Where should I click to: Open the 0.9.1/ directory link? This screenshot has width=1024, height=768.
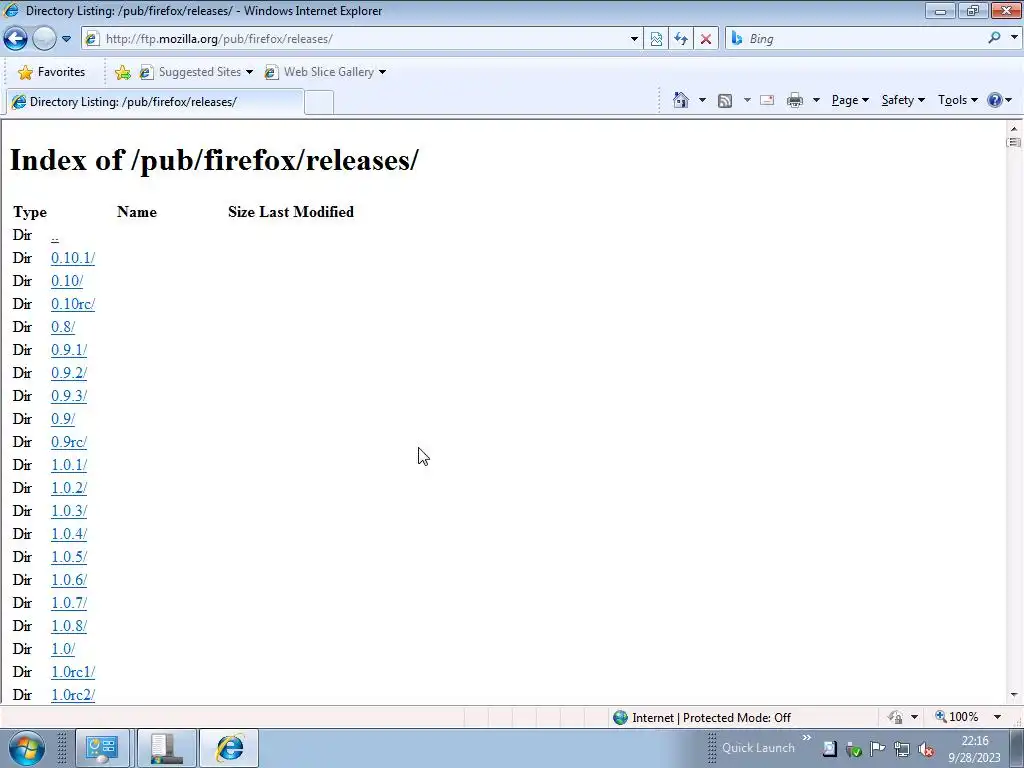(69, 350)
